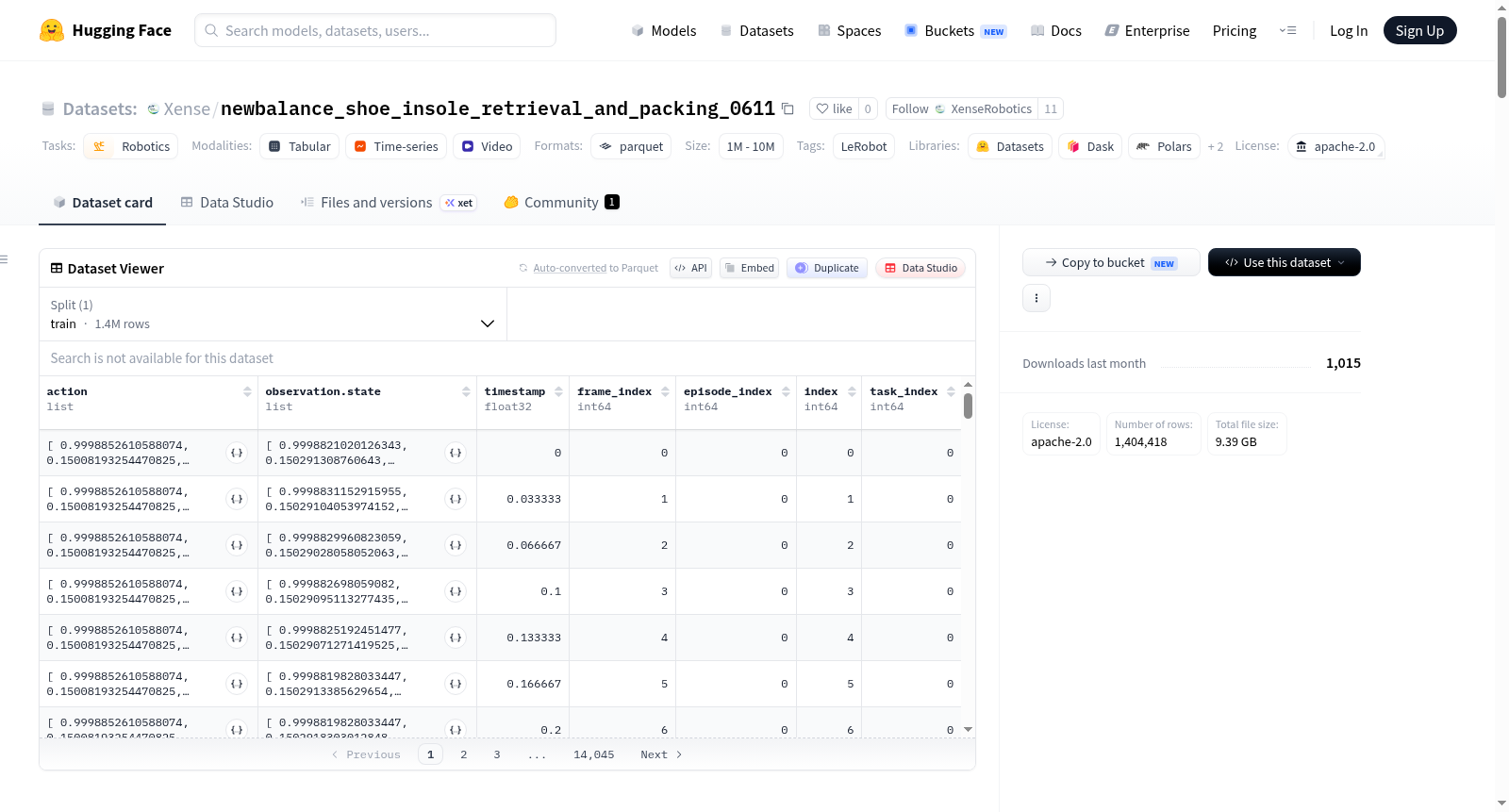Viewport: 1509px width, 812px height.
Task: Jump to last page 14,045
Action: coord(594,754)
